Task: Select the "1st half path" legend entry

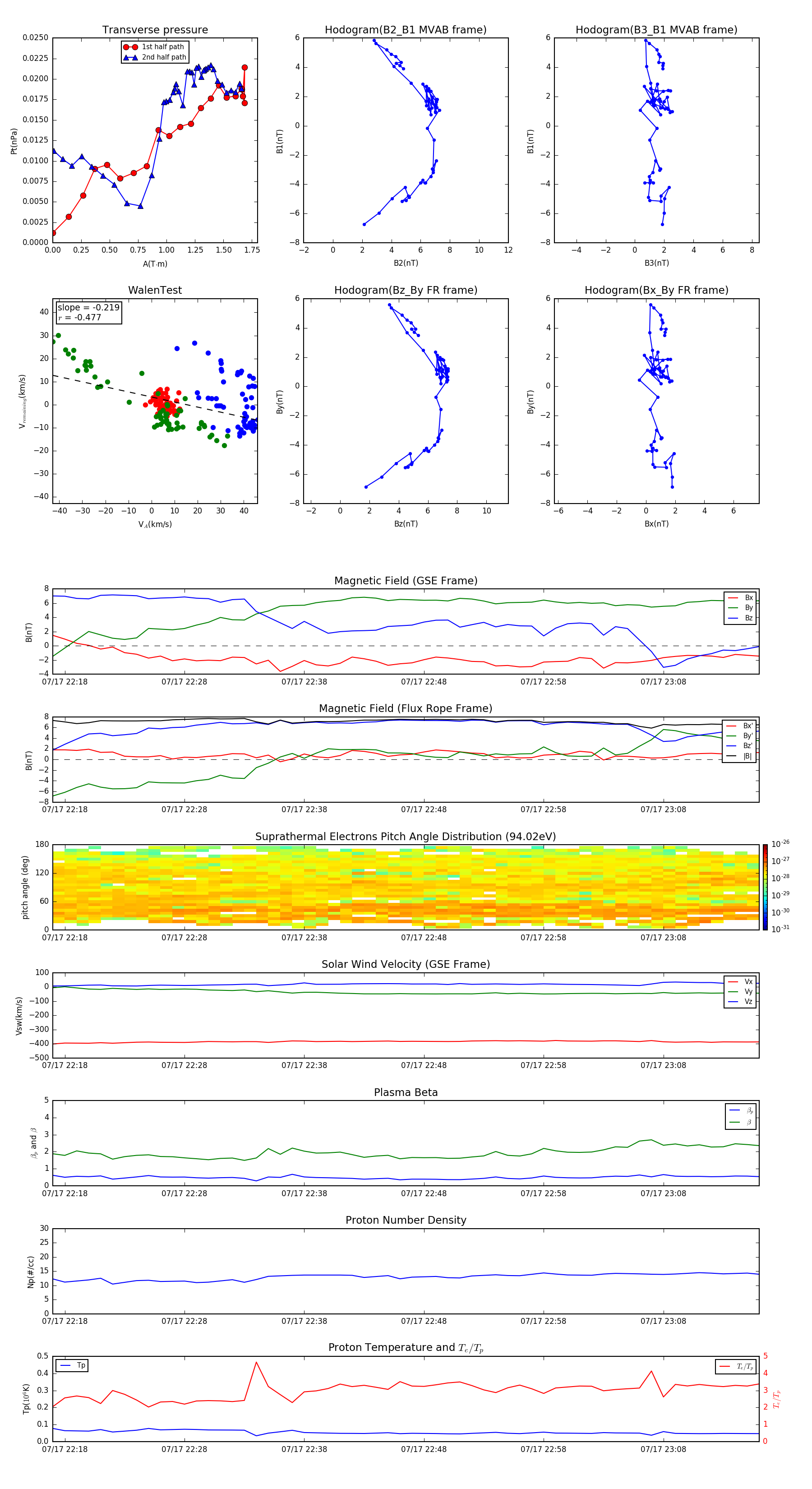Action: point(155,47)
